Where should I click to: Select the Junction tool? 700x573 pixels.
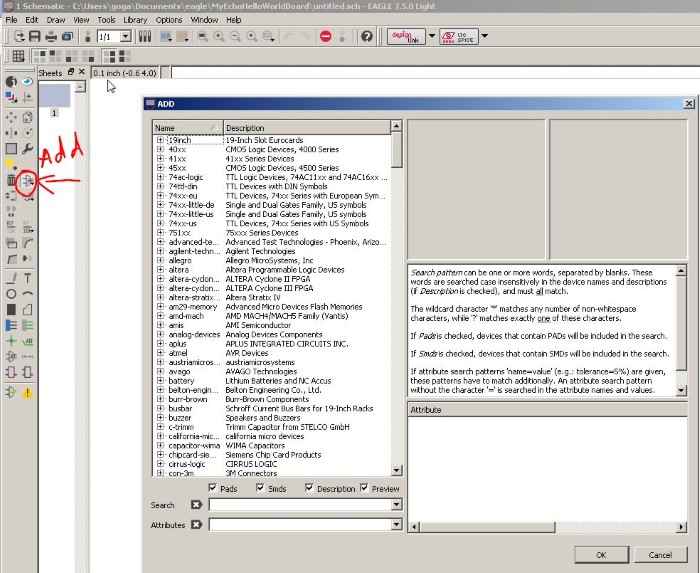(x=11, y=341)
